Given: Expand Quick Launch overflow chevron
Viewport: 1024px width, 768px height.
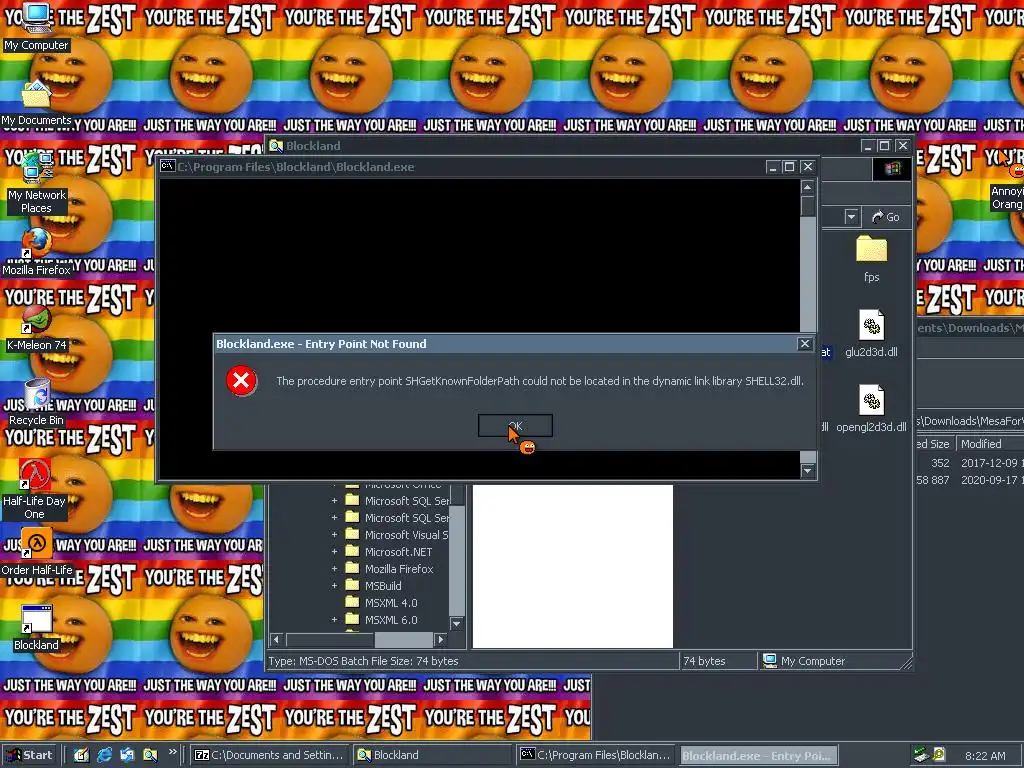Looking at the screenshot, I should pyautogui.click(x=172, y=752).
